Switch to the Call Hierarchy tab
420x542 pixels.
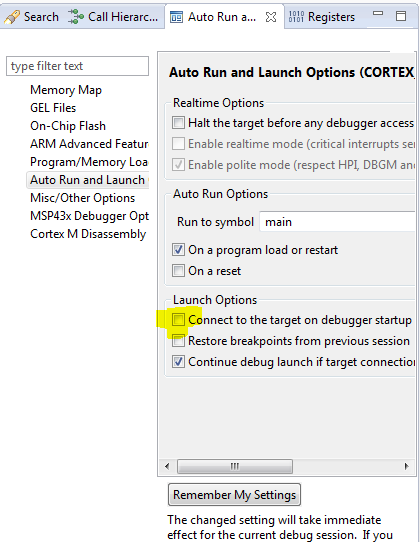point(113,17)
